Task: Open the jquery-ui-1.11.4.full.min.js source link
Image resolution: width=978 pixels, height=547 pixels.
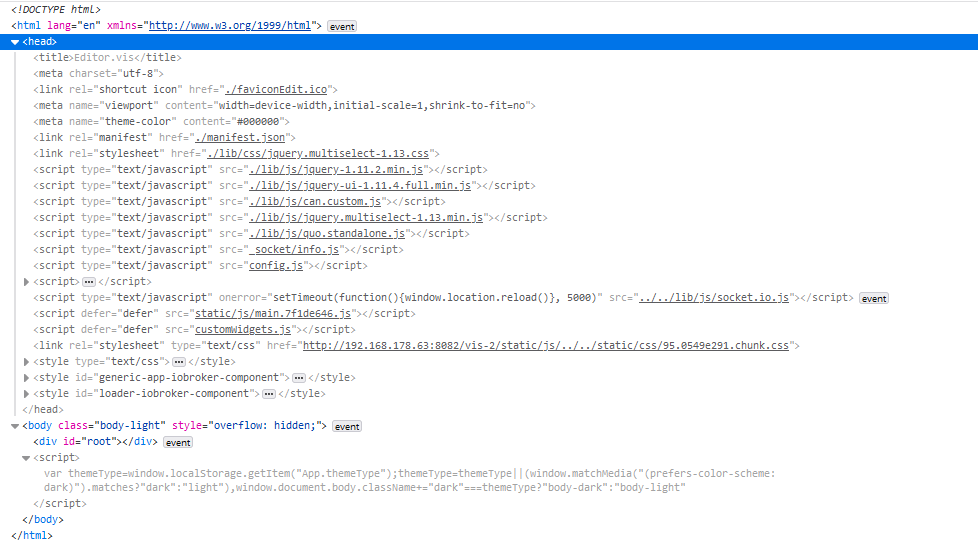Action: [359, 185]
